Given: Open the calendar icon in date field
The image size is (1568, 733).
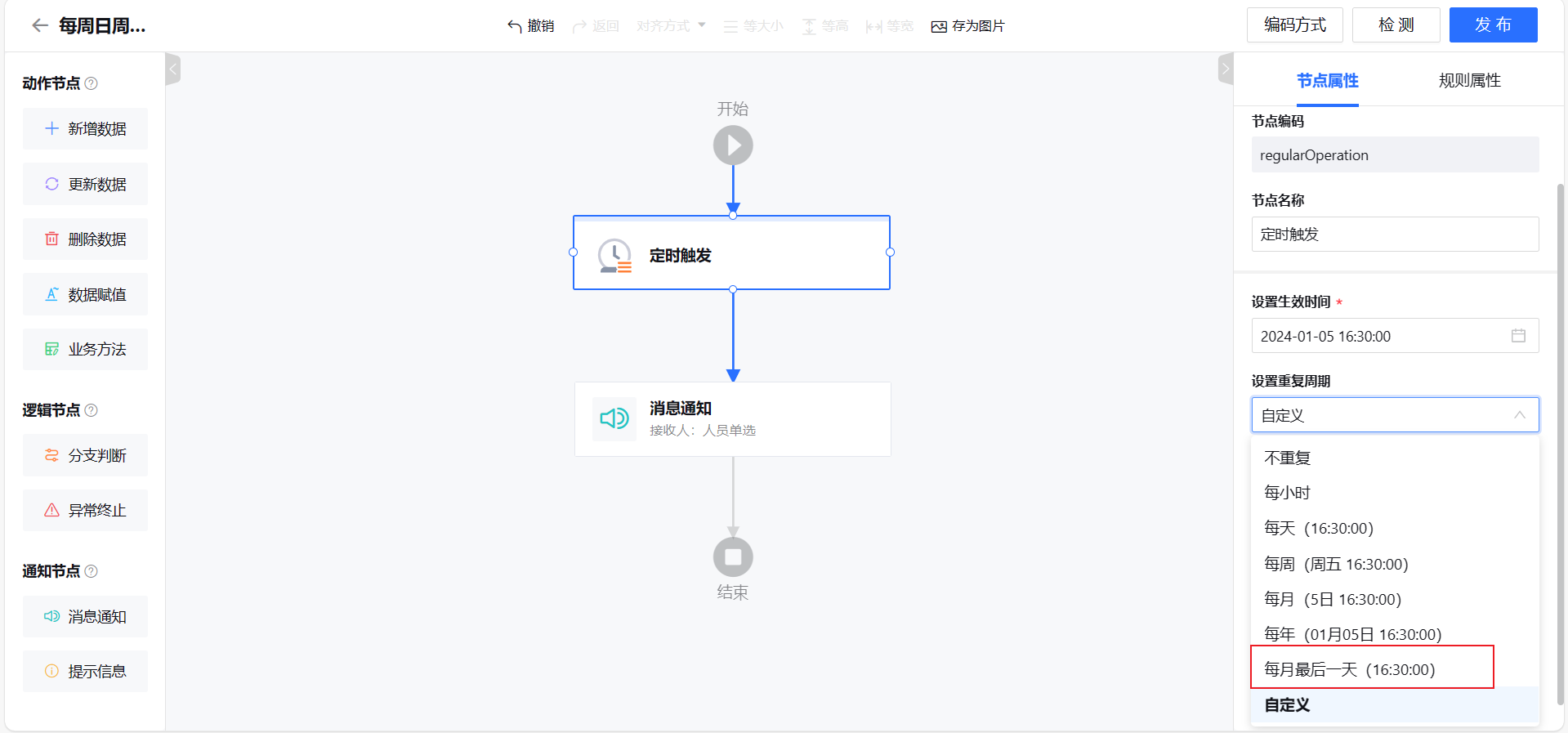Looking at the screenshot, I should [1518, 336].
